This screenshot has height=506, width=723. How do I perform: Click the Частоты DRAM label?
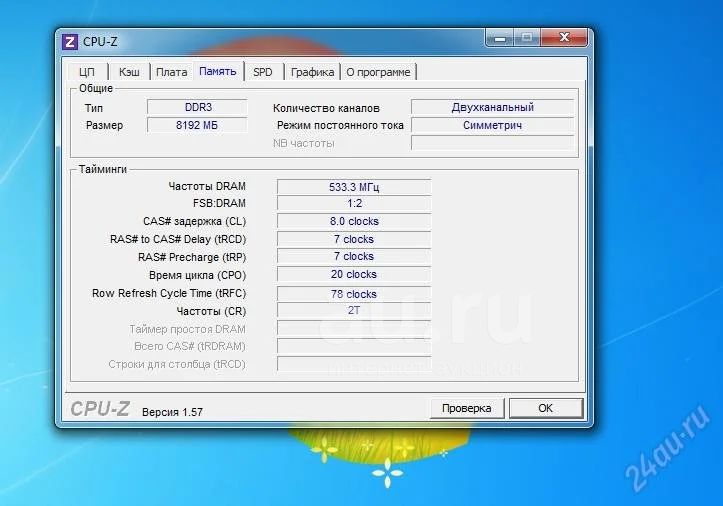(x=207, y=186)
